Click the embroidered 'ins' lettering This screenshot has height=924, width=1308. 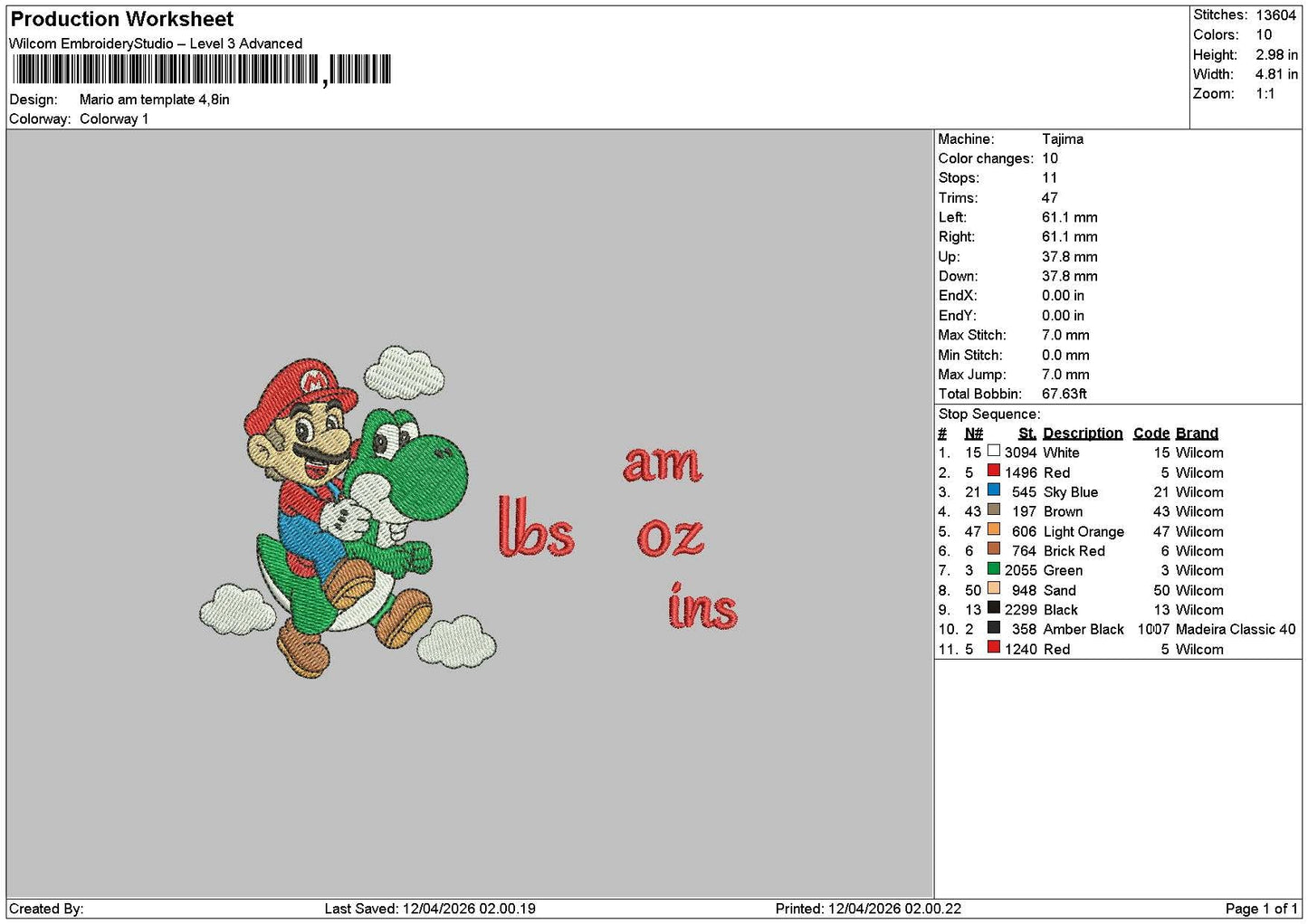(x=702, y=605)
